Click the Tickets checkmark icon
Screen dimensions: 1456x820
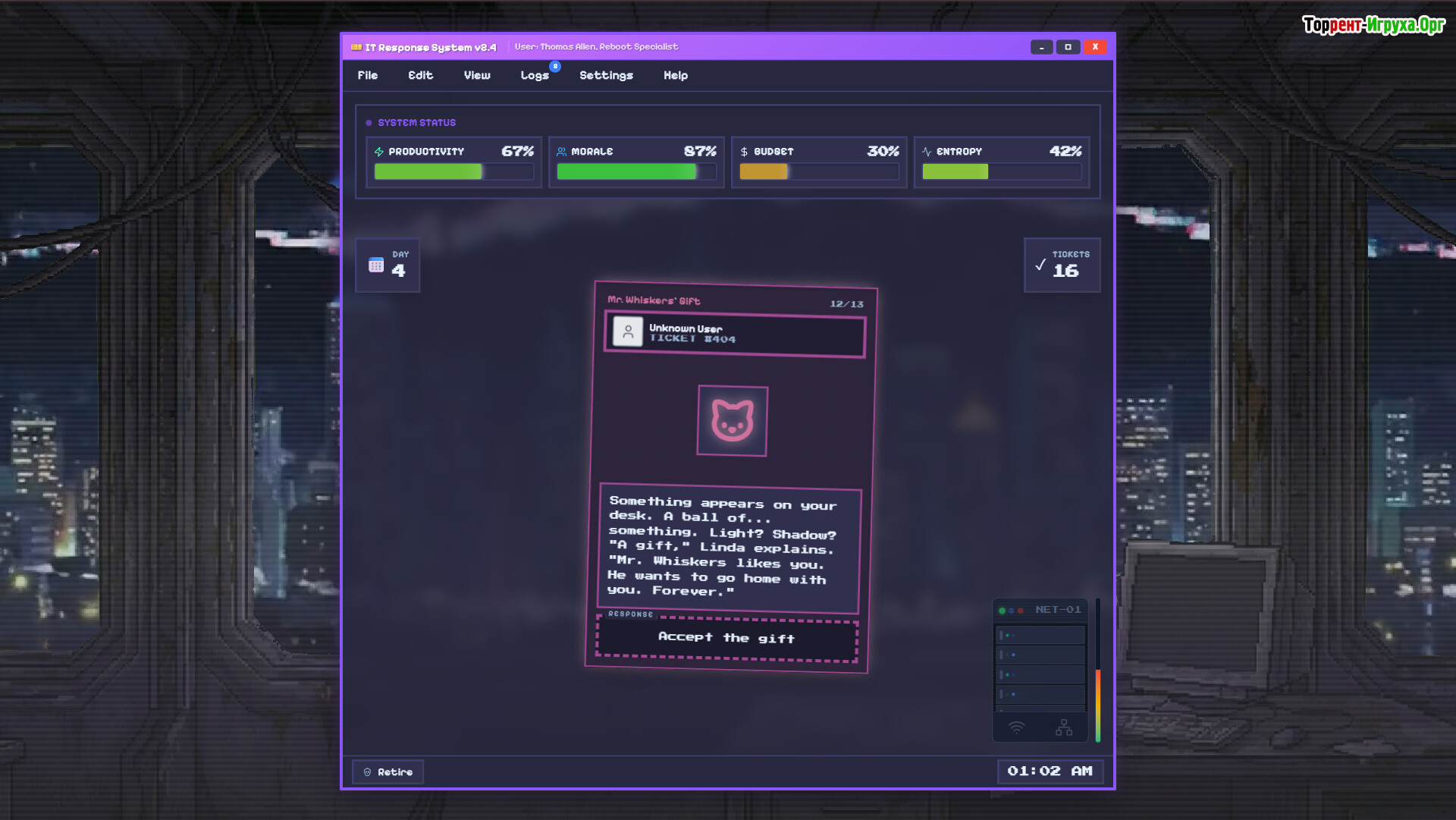pos(1040,265)
